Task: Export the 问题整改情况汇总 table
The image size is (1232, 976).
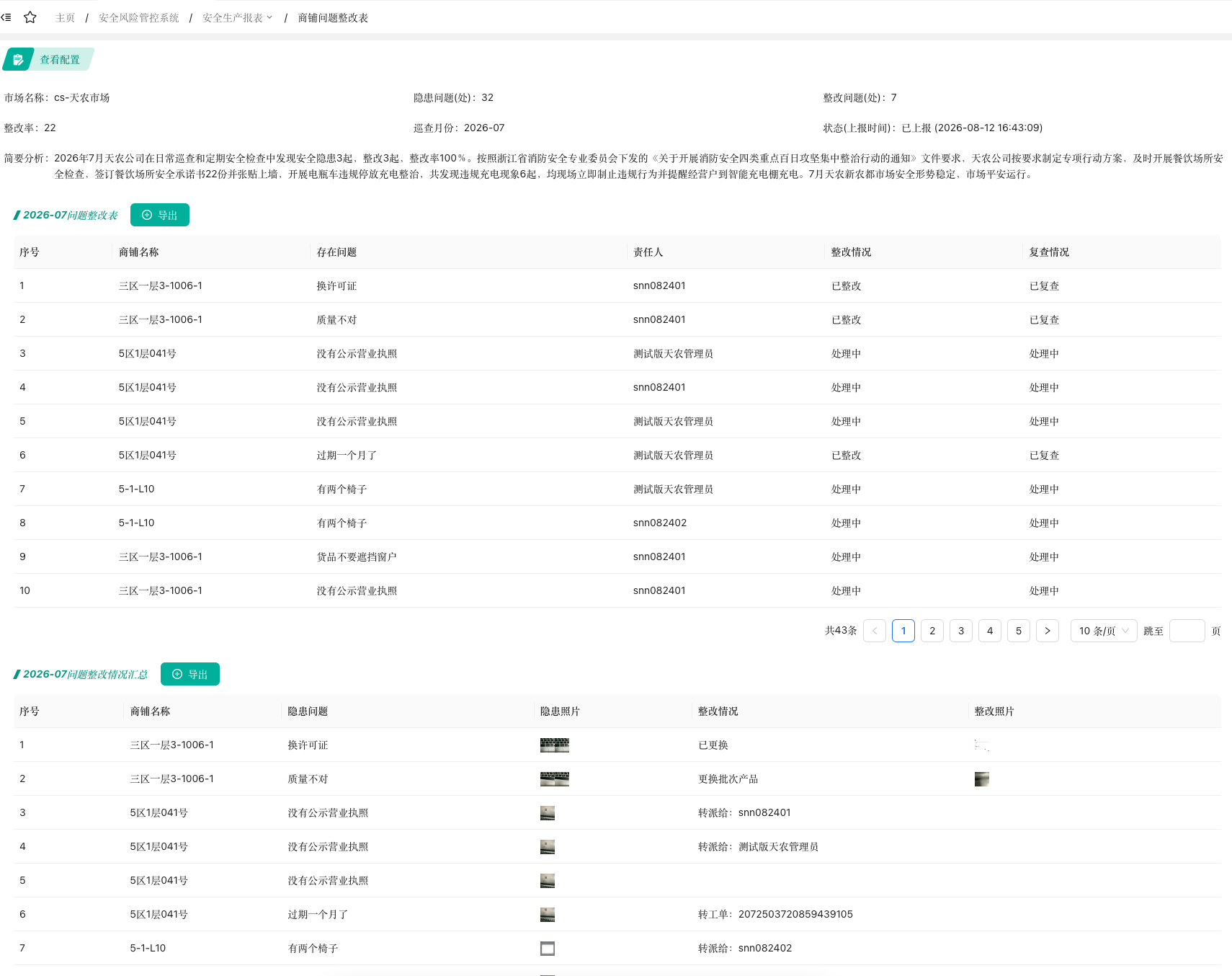Action: pos(190,674)
